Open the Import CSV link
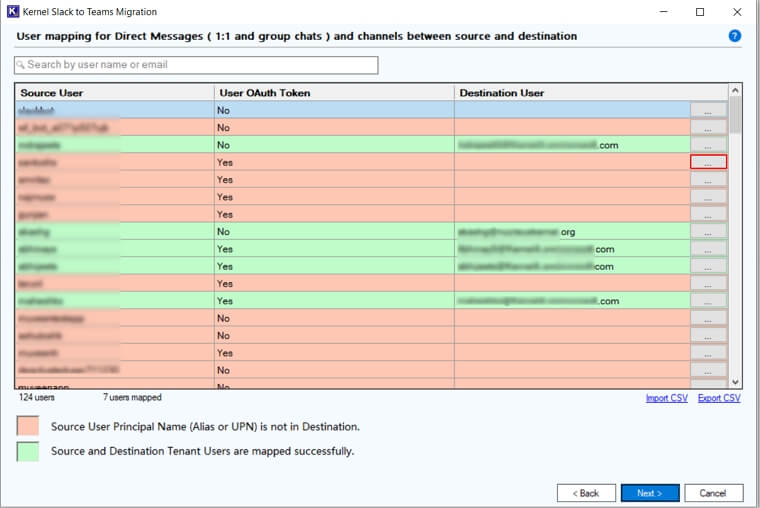The height and width of the screenshot is (508, 760). (666, 398)
